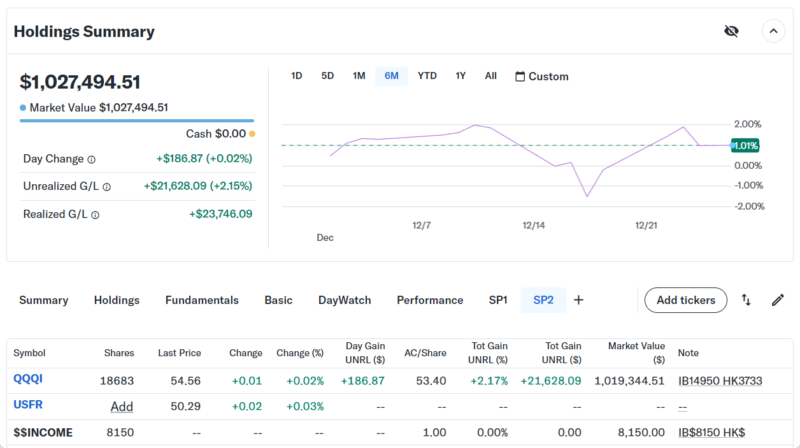Click the market value progress bar
Image resolution: width=800 pixels, height=448 pixels.
point(137,121)
